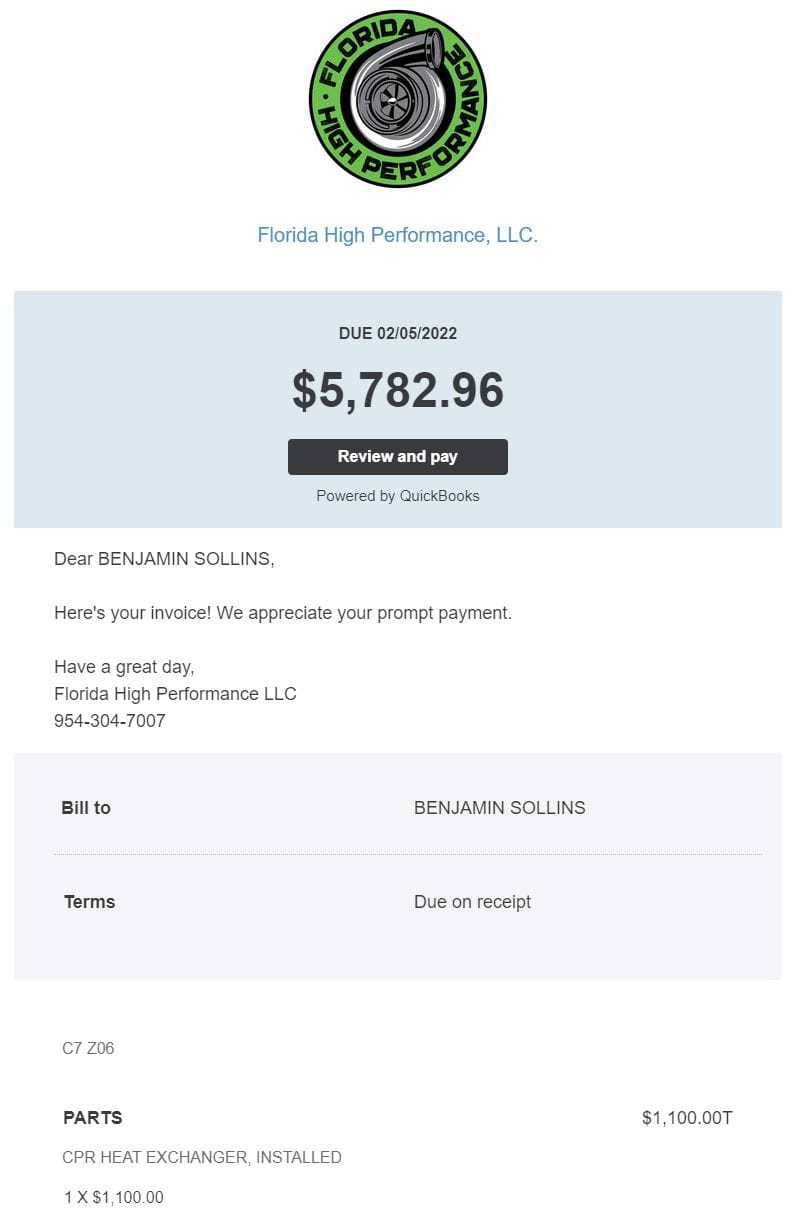This screenshot has height=1225, width=799.
Task: Open the Florida High Performance, LLC. link
Action: (x=398, y=235)
